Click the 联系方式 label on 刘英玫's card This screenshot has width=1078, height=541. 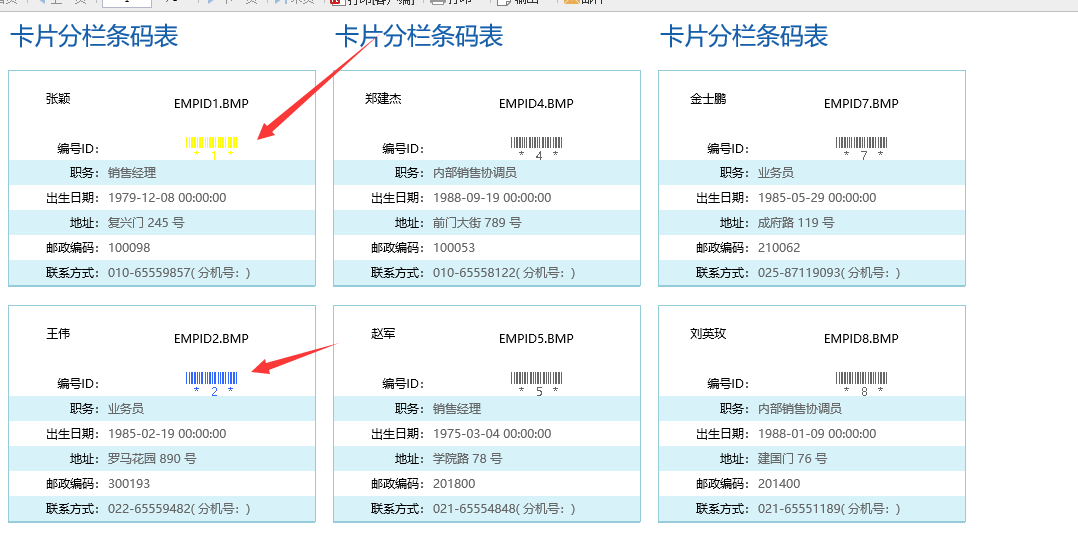(723, 509)
